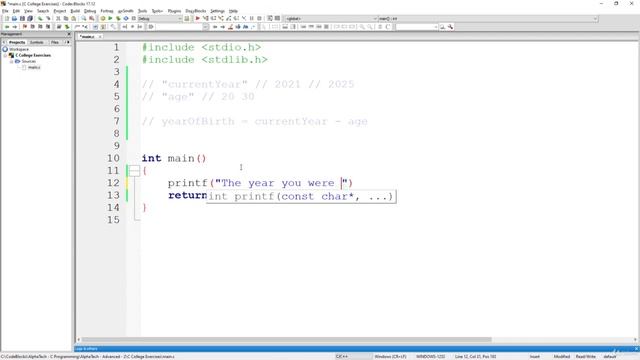The height and width of the screenshot is (360, 640).
Task: Open the Search menu
Action: point(43,11)
